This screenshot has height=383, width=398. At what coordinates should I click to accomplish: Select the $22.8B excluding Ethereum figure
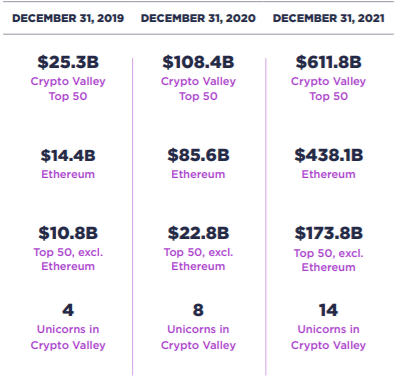198,233
